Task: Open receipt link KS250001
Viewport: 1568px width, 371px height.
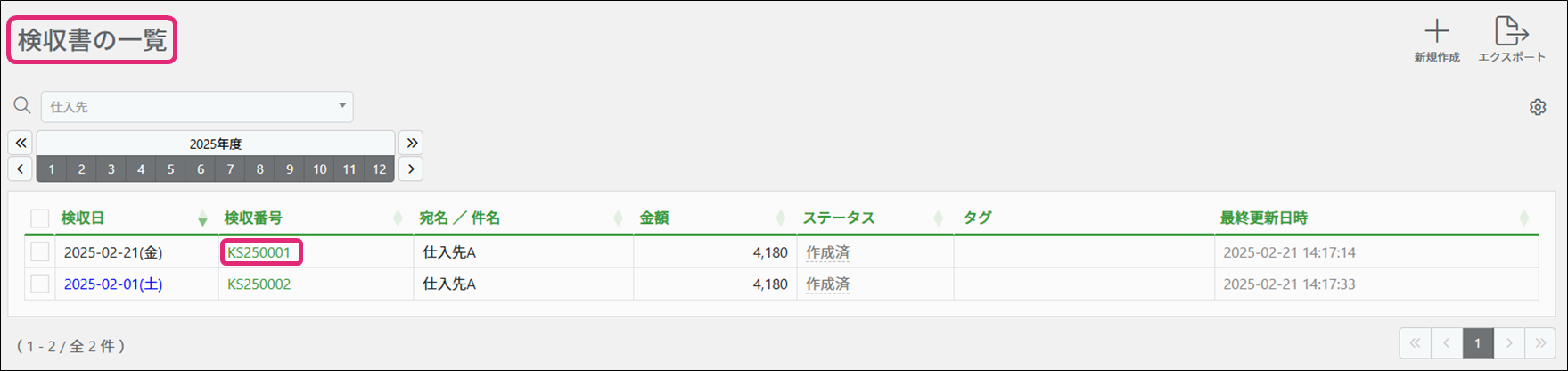Action: click(259, 252)
